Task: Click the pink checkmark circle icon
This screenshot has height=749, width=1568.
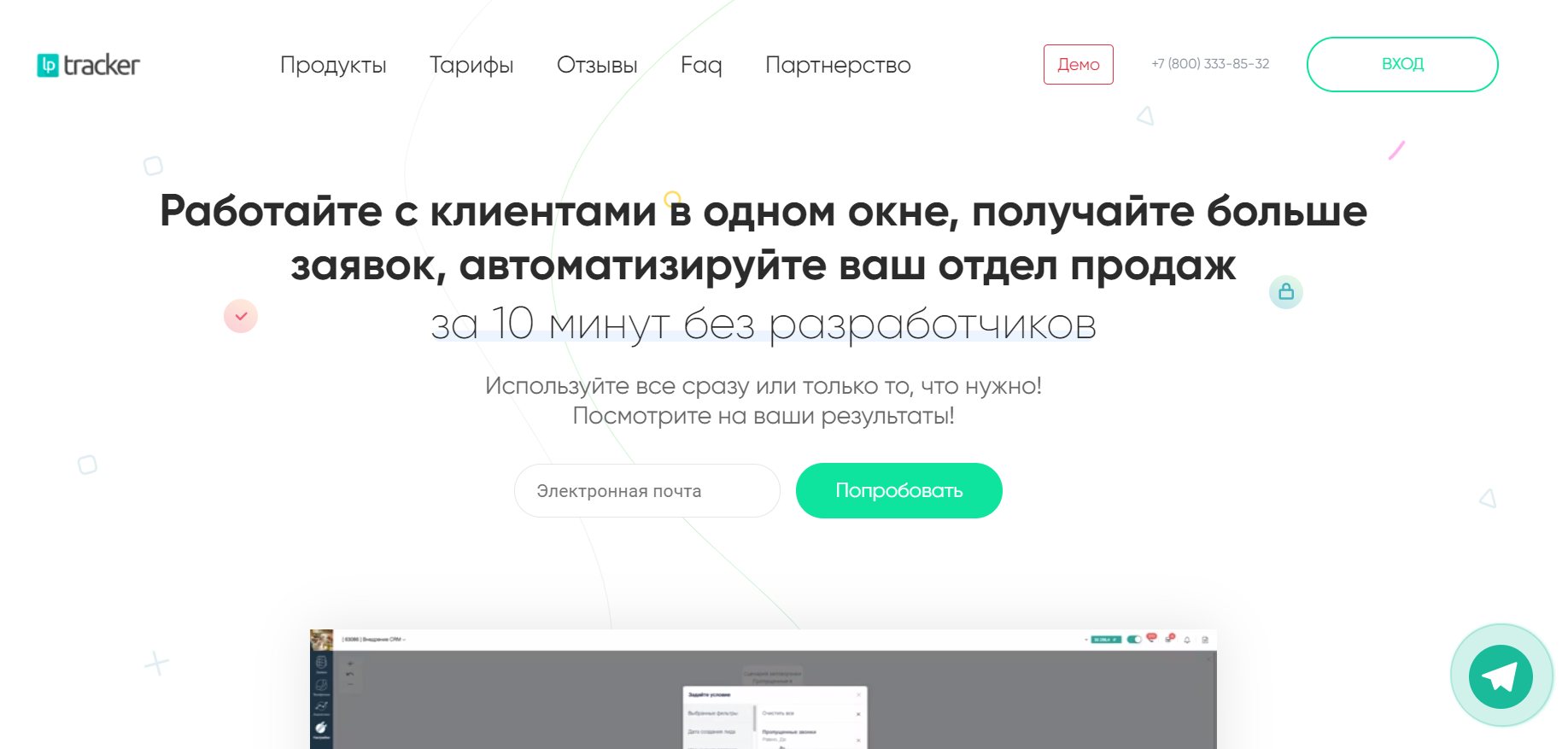Action: (x=241, y=316)
